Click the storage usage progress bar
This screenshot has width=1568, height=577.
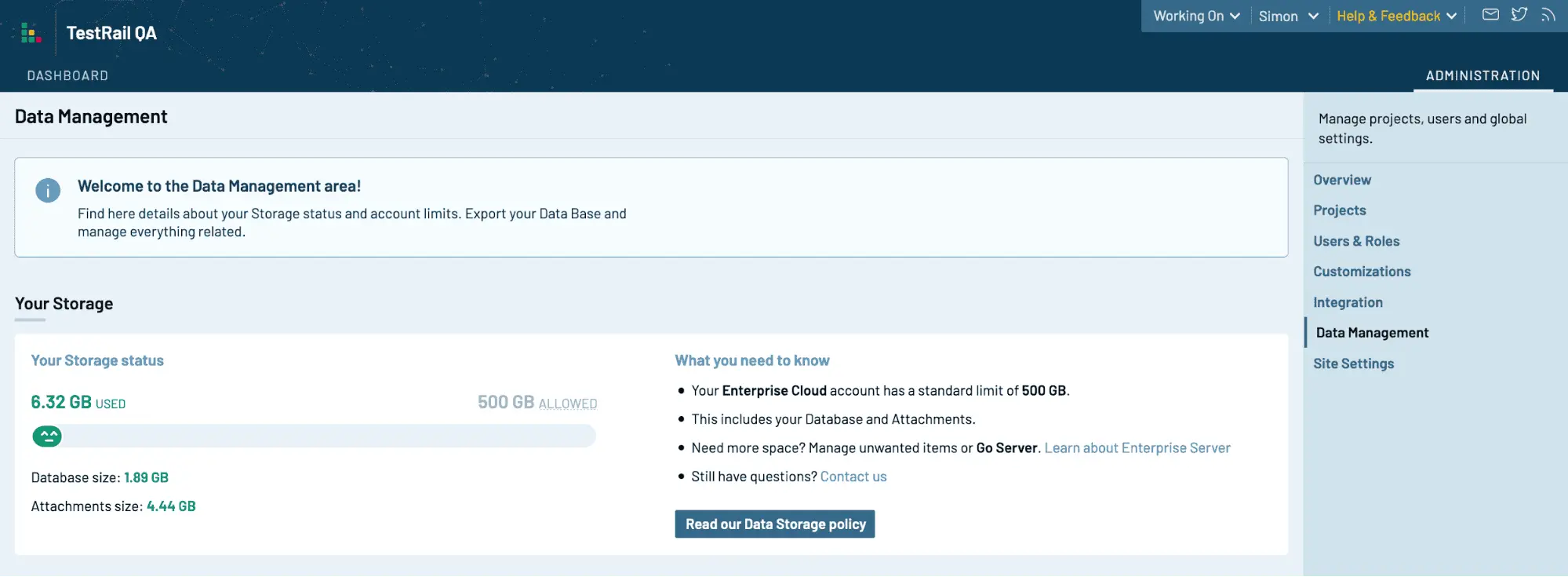click(x=314, y=436)
